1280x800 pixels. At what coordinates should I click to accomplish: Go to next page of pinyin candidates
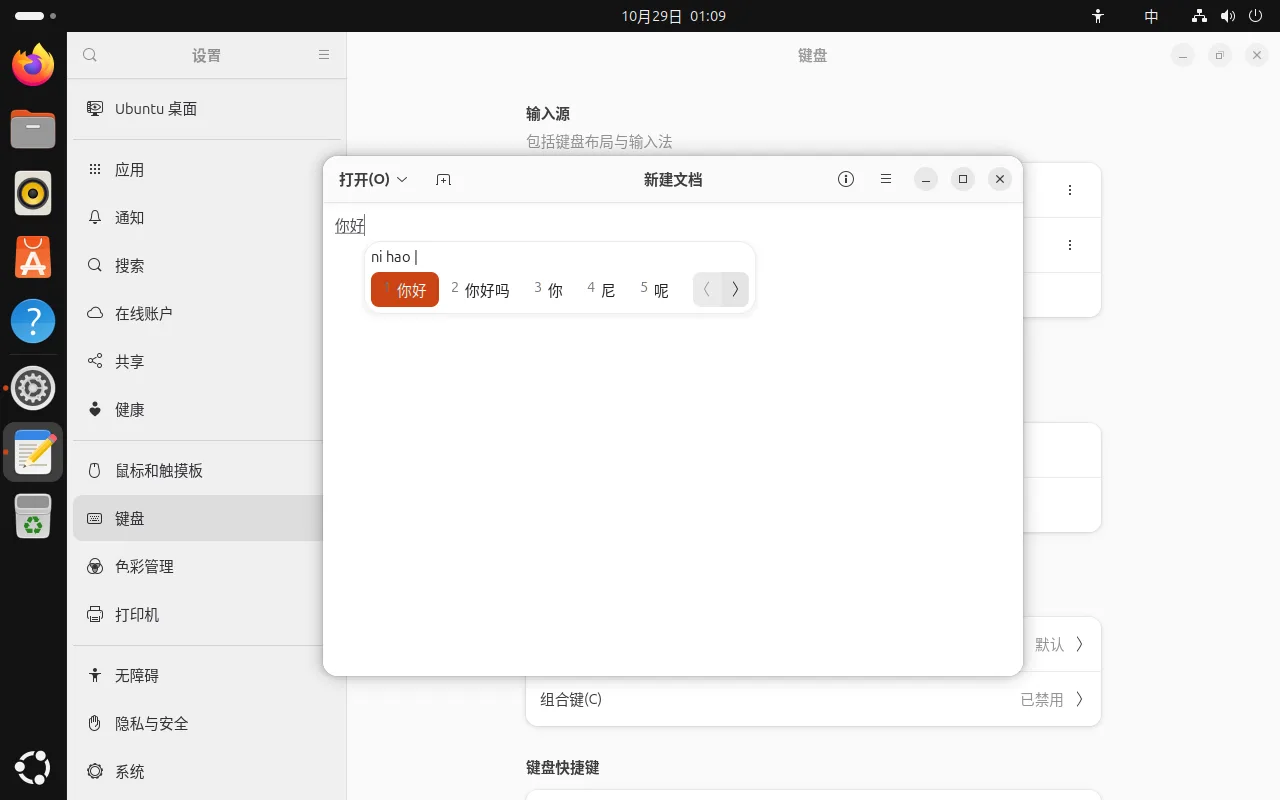pos(735,289)
